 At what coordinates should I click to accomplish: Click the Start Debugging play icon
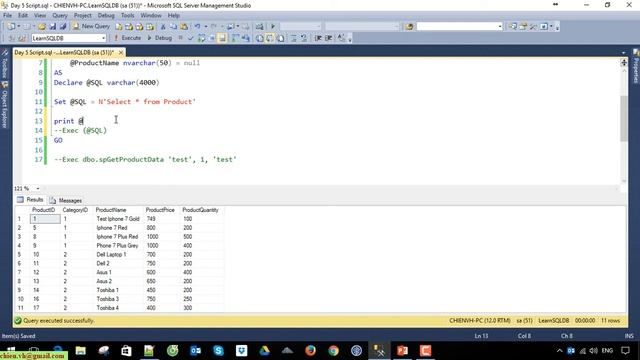[x=273, y=27]
